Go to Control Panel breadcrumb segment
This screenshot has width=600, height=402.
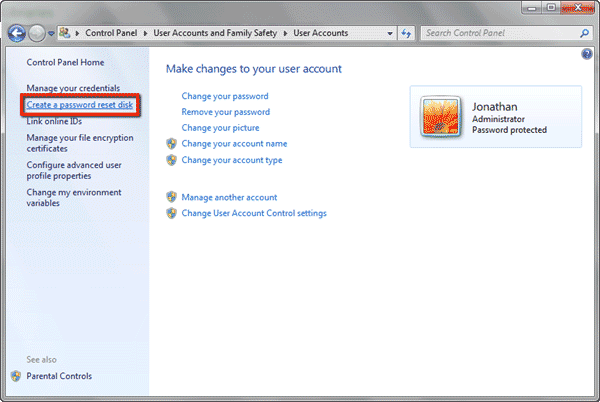[112, 33]
